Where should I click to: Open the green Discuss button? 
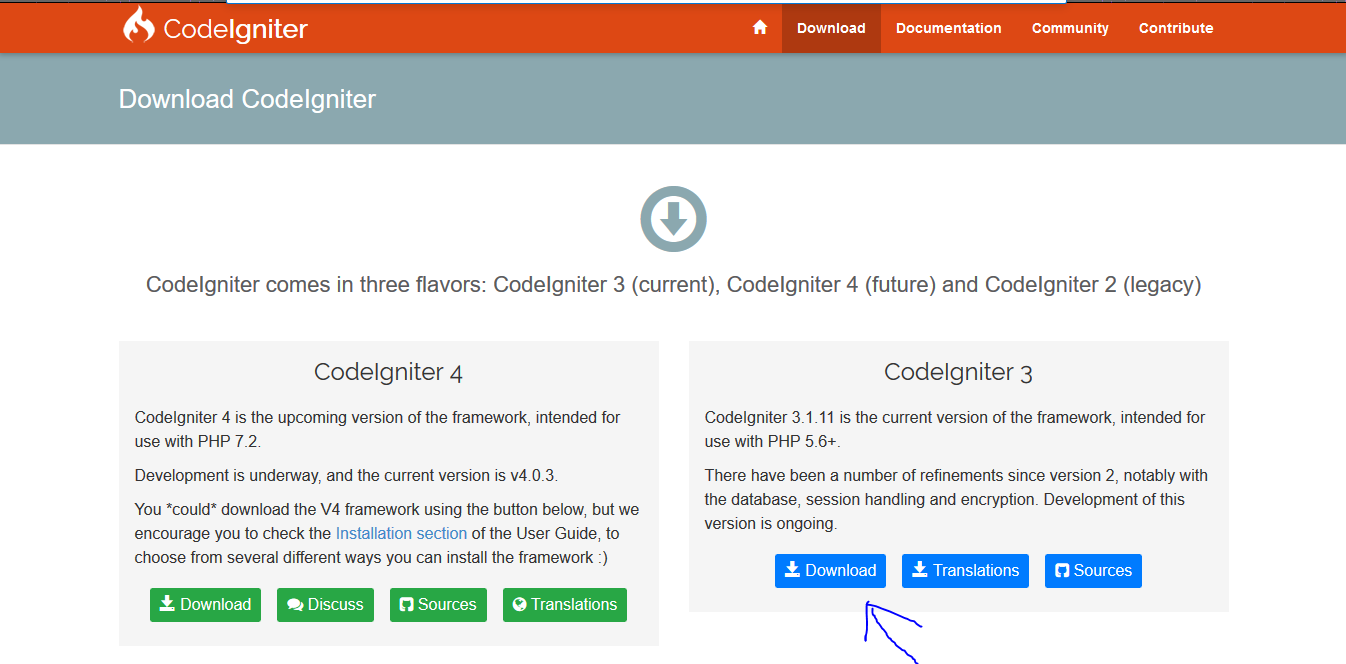click(x=325, y=605)
